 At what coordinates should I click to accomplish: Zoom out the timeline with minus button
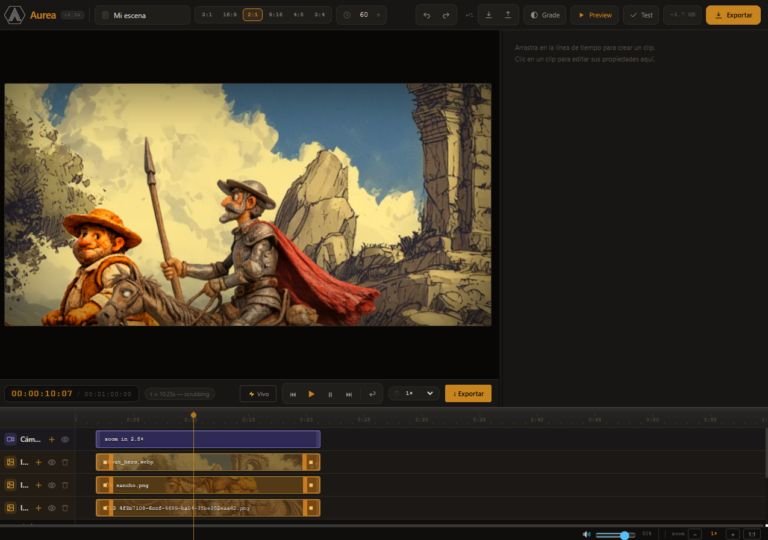(695, 534)
